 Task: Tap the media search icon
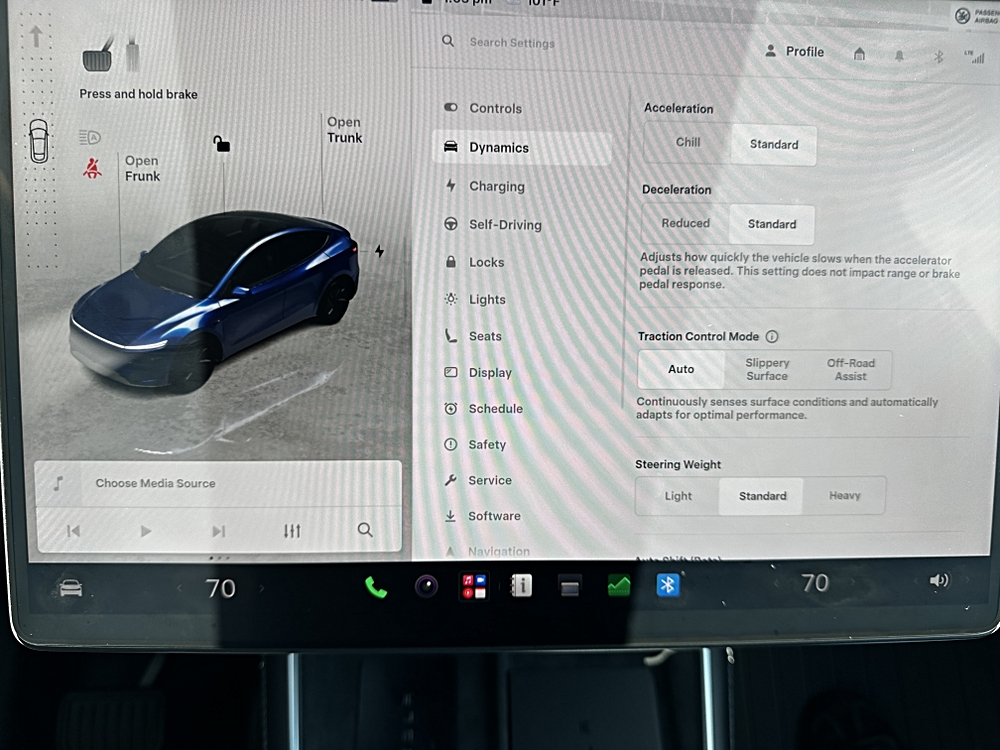coord(365,530)
